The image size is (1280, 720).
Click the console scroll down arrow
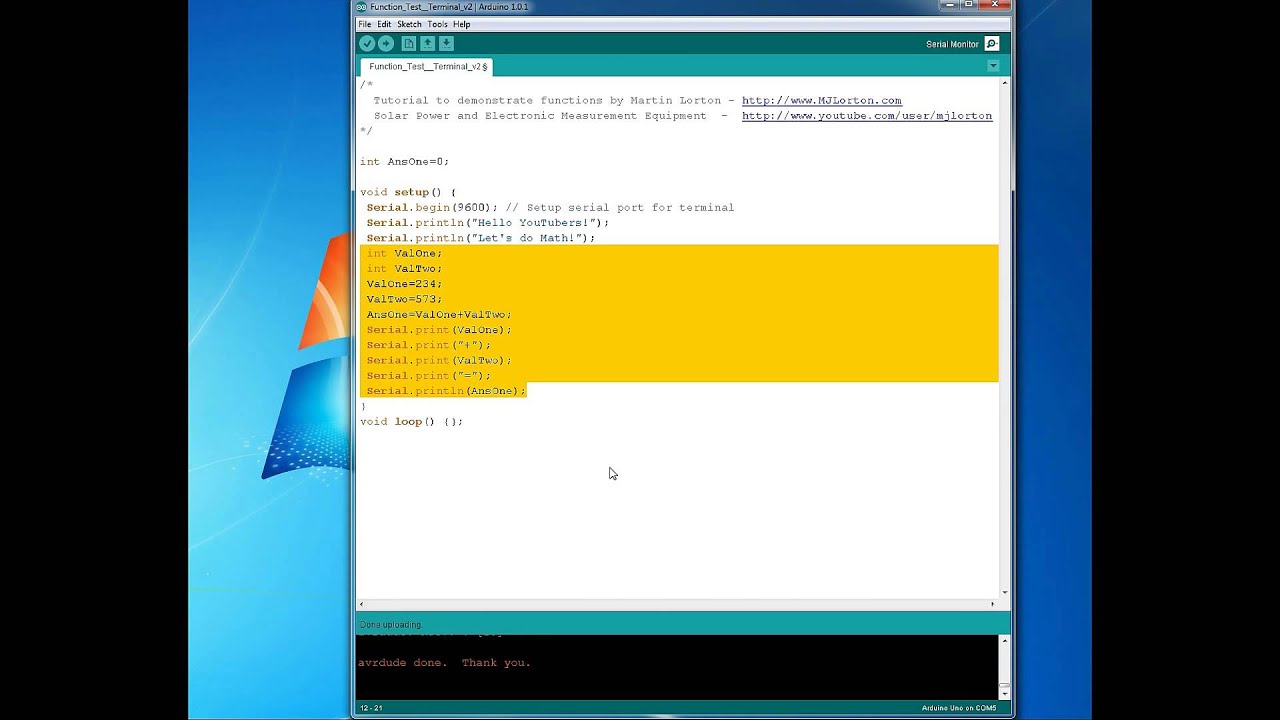pyautogui.click(x=1004, y=694)
